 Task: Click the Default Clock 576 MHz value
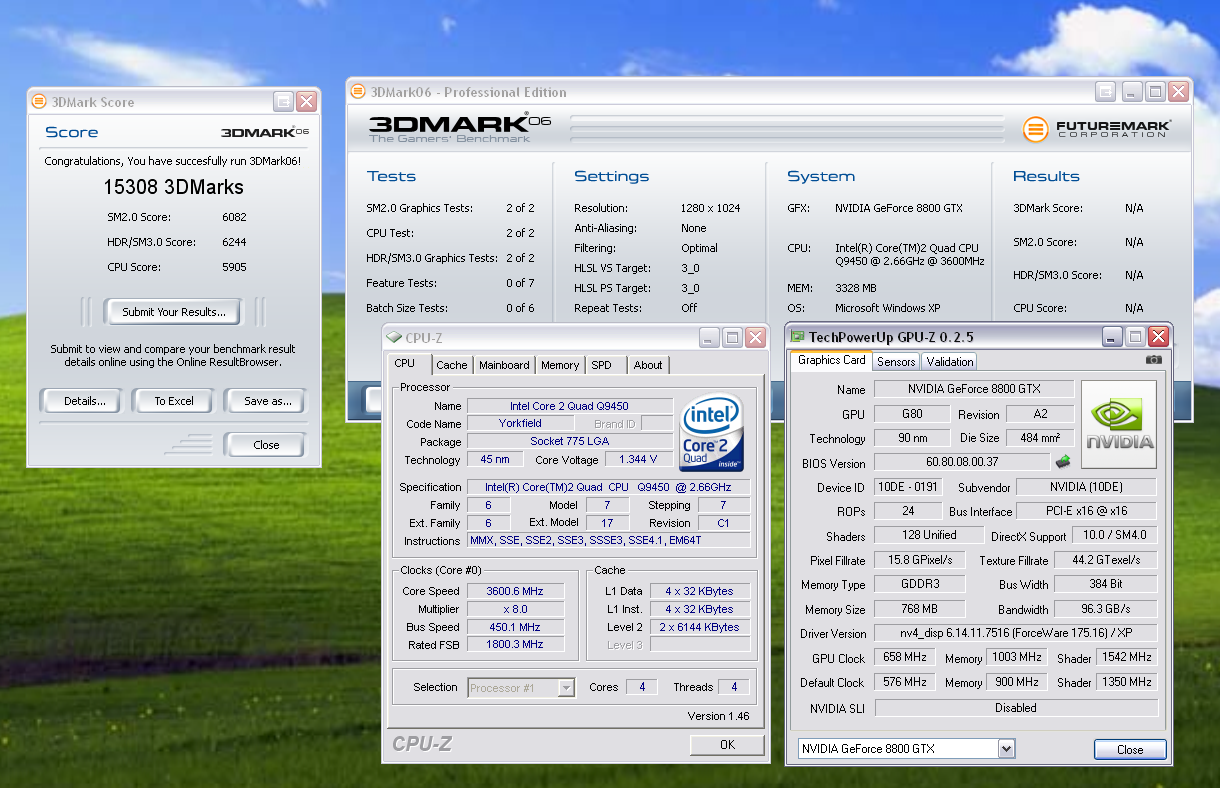point(904,682)
